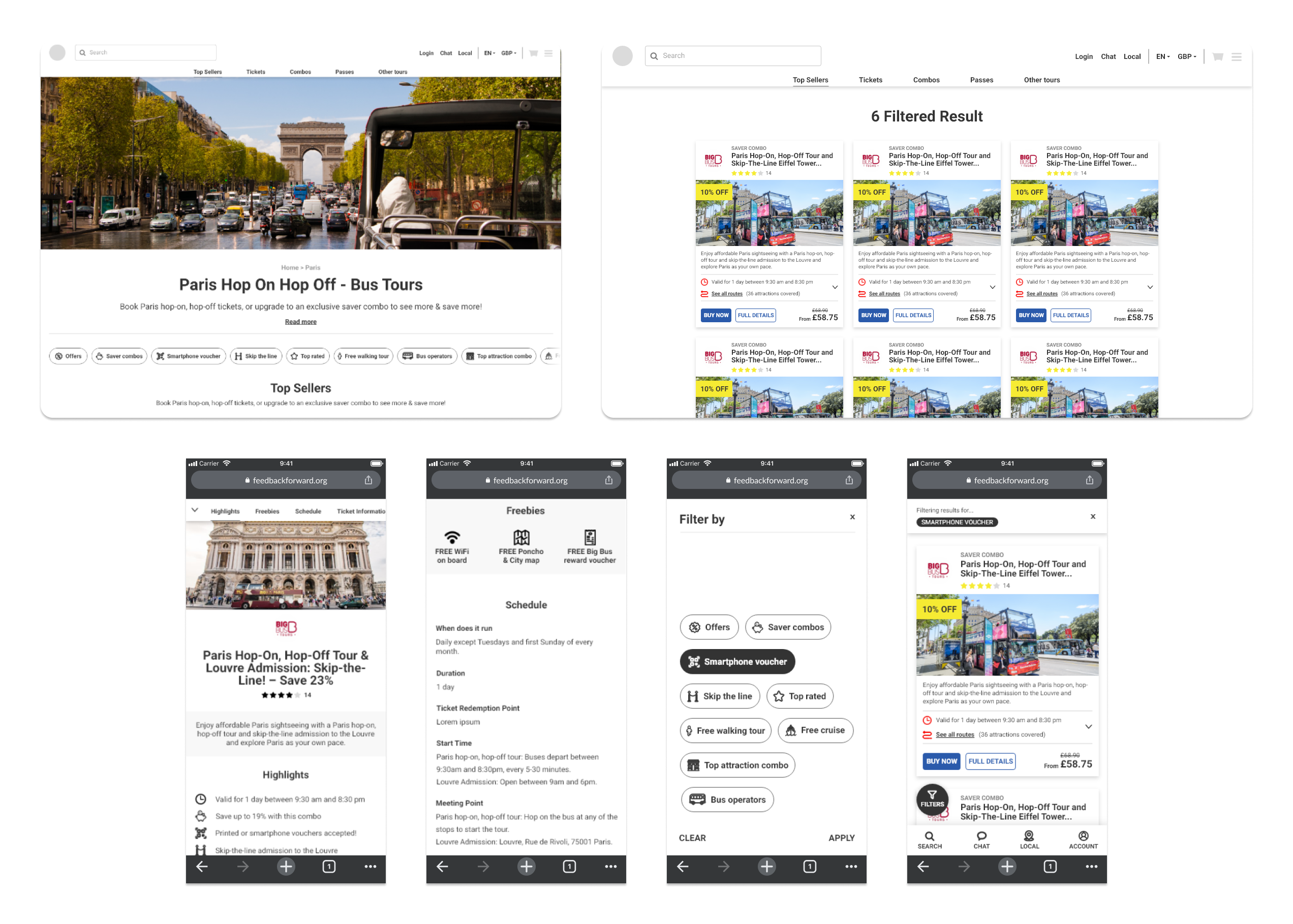This screenshot has width=1293, height=924.
Task: Click the search field in the filtered results header
Action: [733, 56]
